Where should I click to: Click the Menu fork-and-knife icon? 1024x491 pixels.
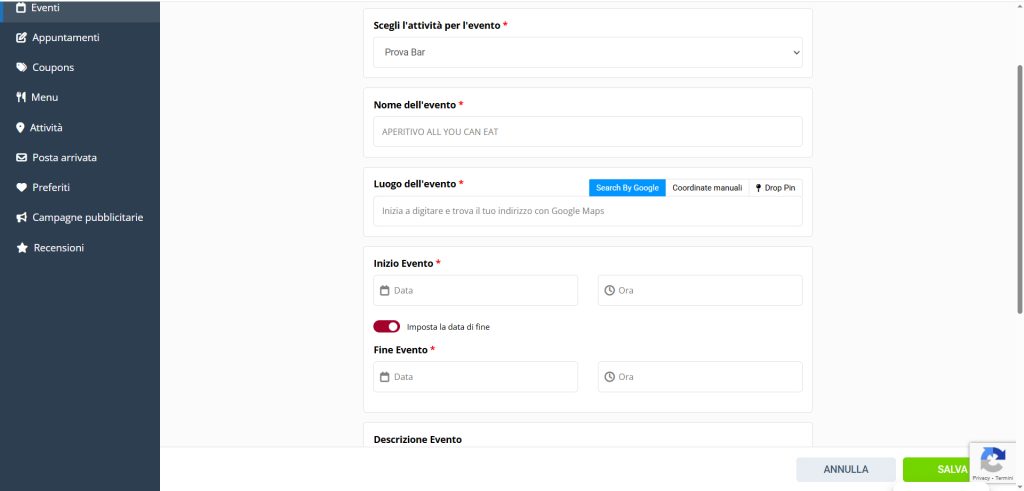click(x=21, y=98)
